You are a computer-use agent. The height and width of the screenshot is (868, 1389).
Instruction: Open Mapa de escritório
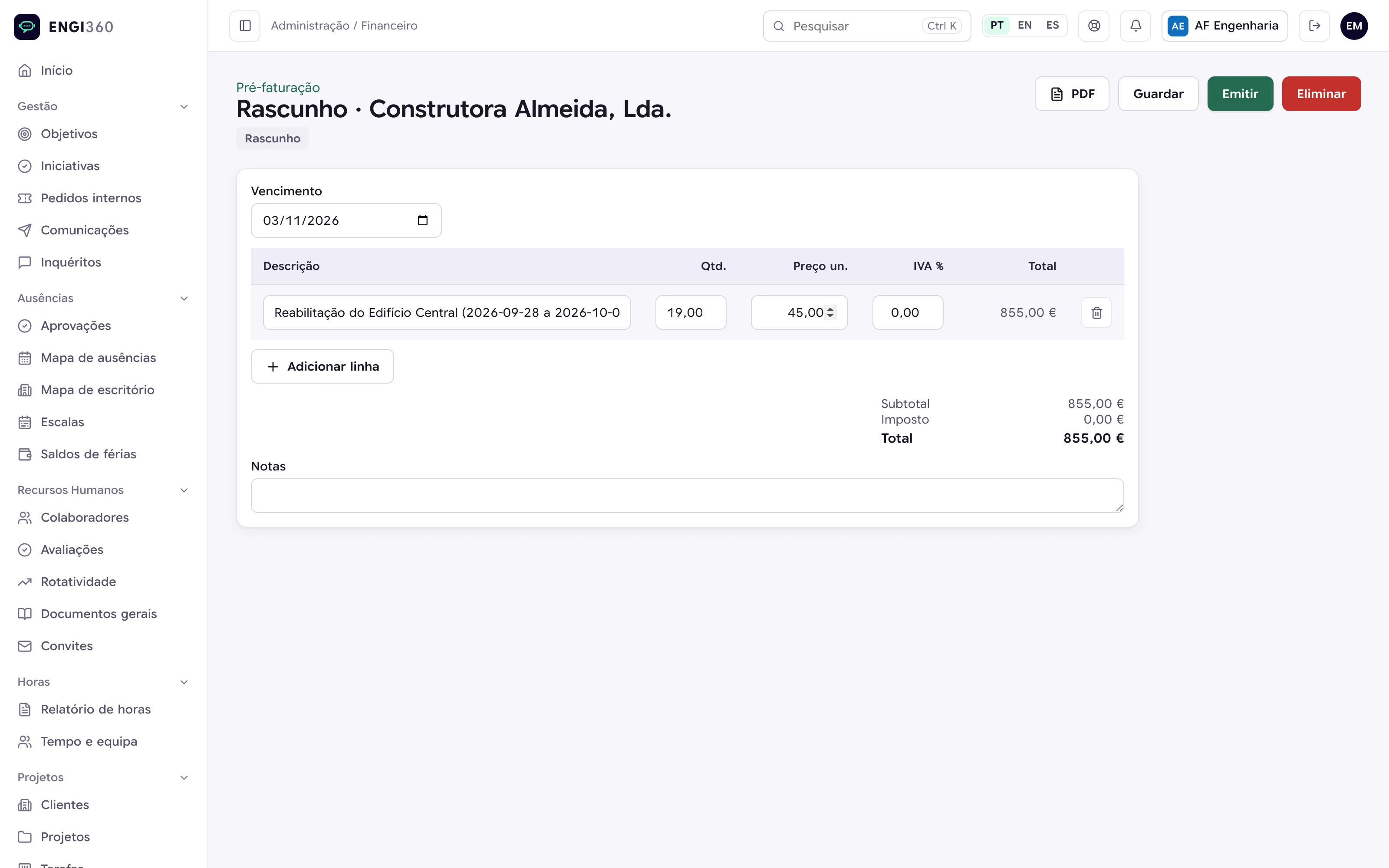104,390
